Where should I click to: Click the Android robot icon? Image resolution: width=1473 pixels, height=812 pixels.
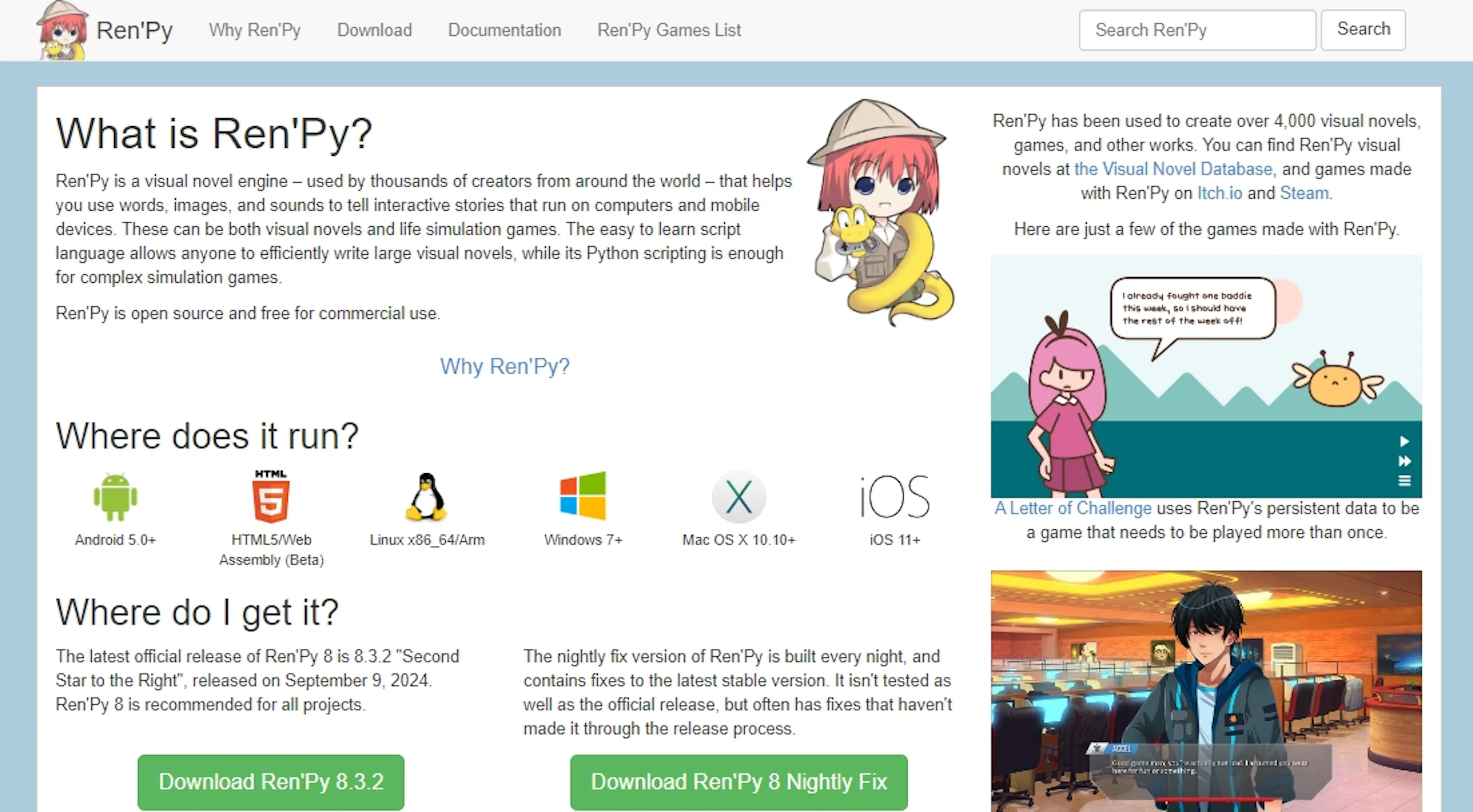[115, 497]
